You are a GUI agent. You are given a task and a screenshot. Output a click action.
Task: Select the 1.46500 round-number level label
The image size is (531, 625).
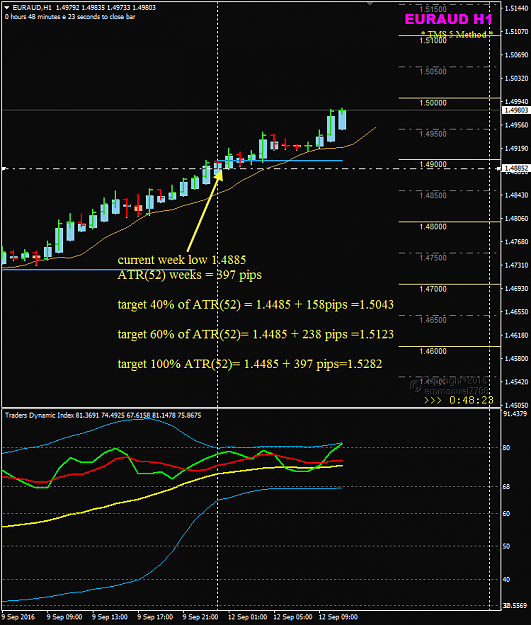433,320
